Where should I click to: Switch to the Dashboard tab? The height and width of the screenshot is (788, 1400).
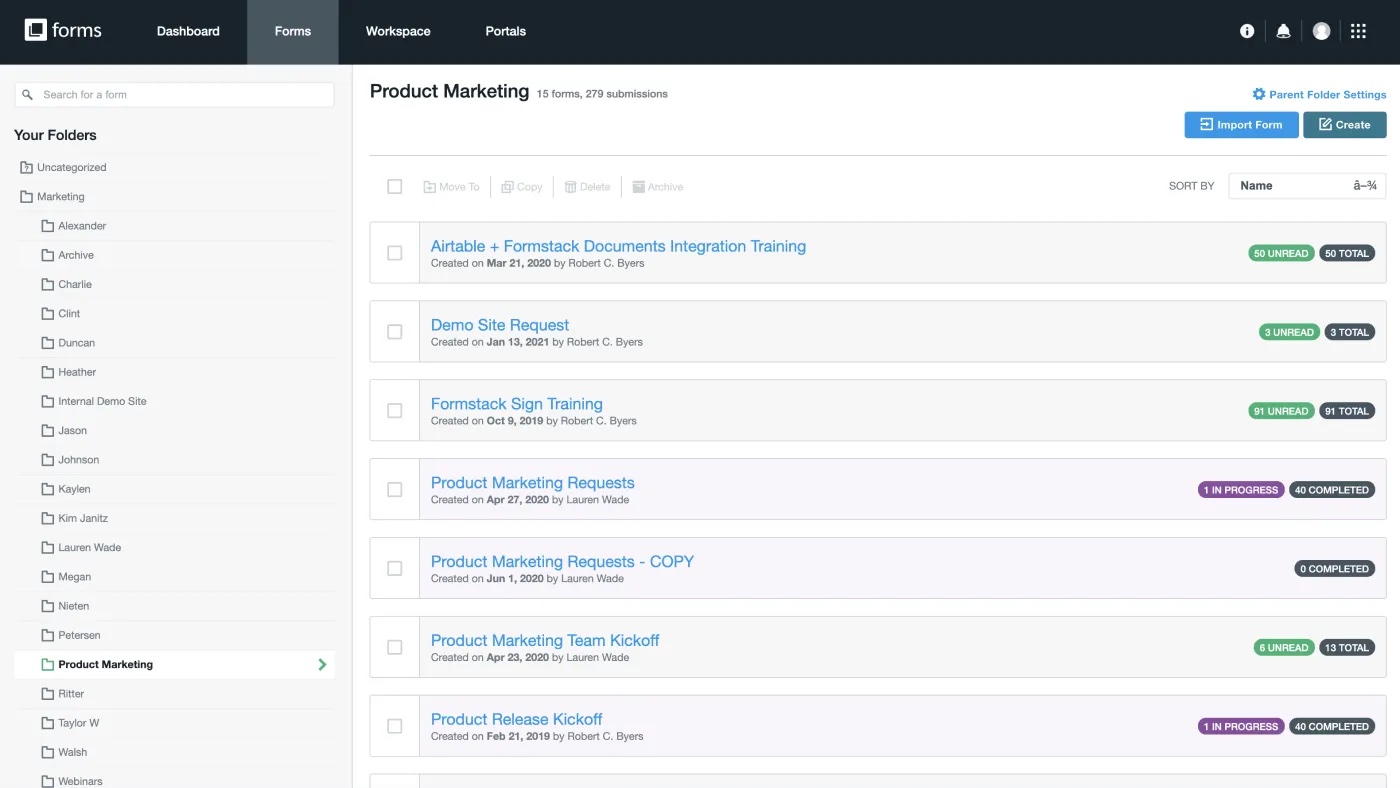(188, 31)
